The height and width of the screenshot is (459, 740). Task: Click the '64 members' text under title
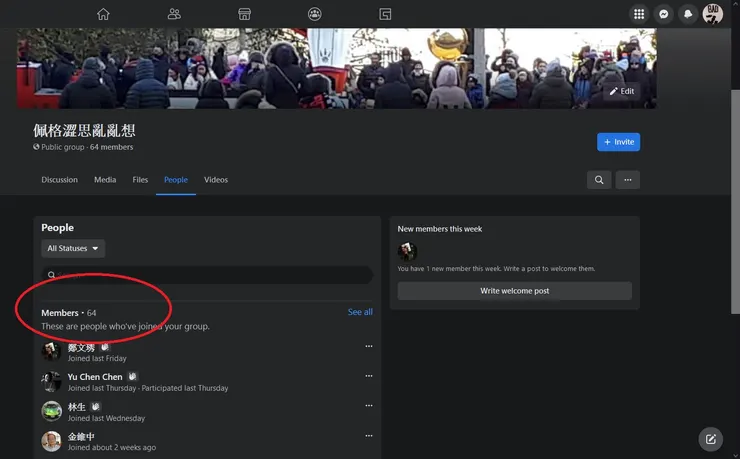[x=111, y=147]
